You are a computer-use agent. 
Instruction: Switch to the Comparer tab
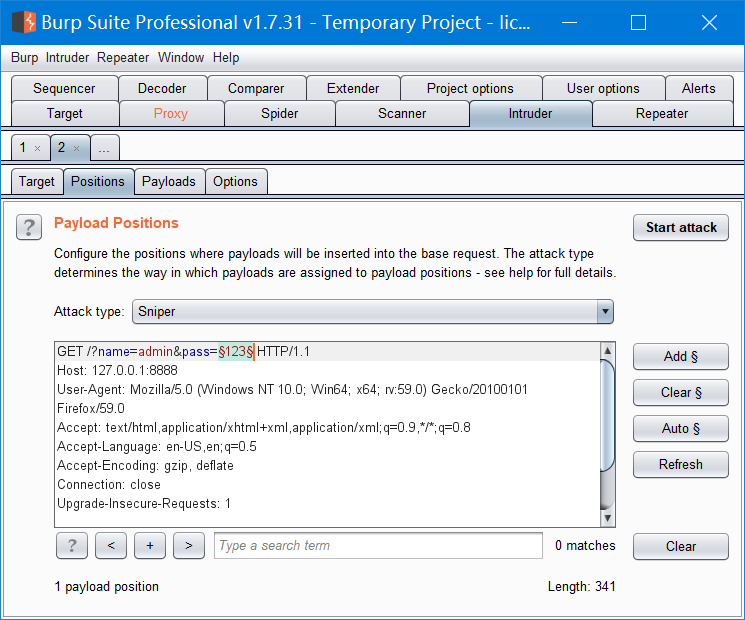click(256, 88)
